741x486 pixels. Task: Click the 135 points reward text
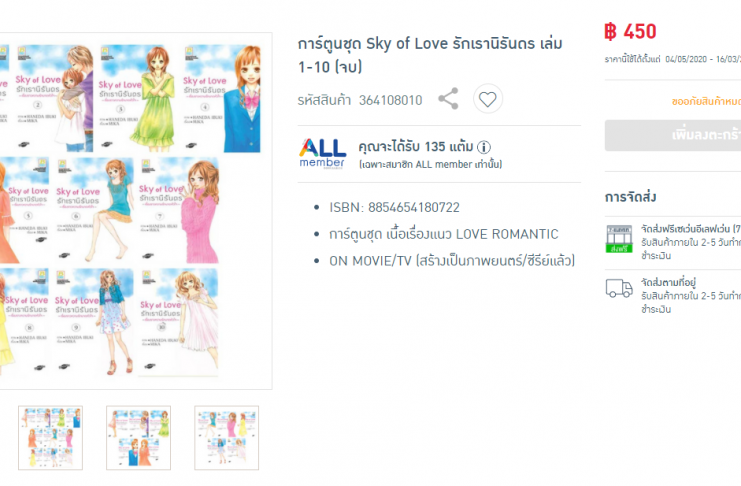point(415,147)
